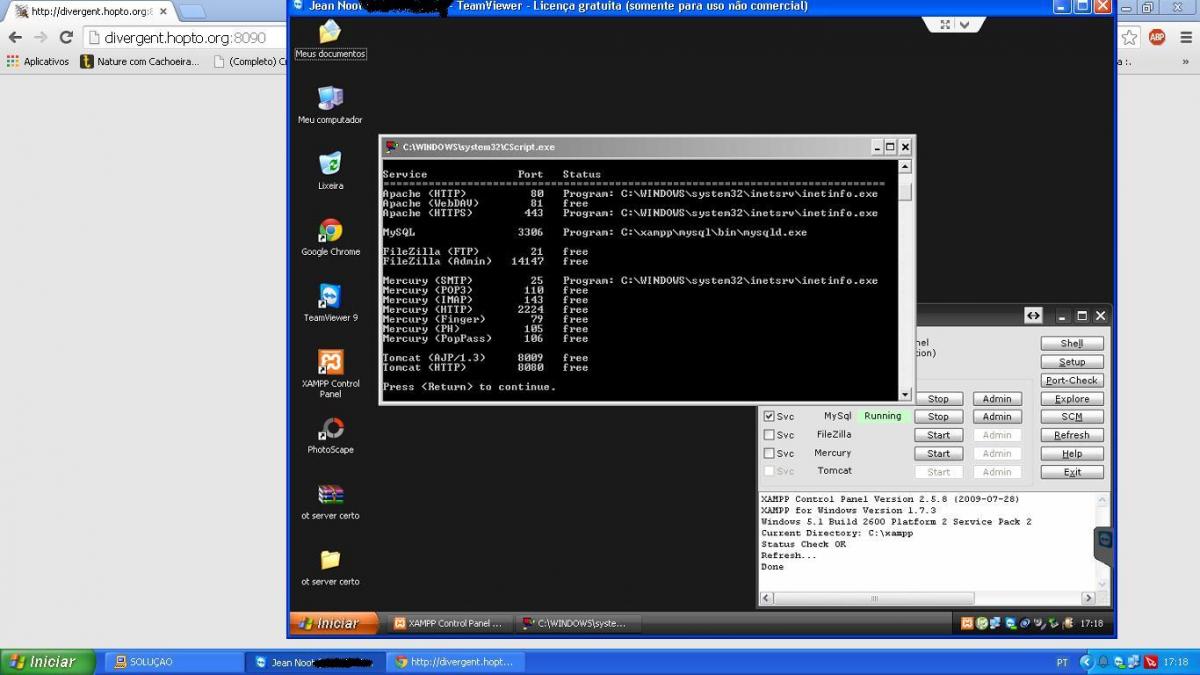The image size is (1200, 675).
Task: Click the CScript window title bar icon
Action: point(392,147)
